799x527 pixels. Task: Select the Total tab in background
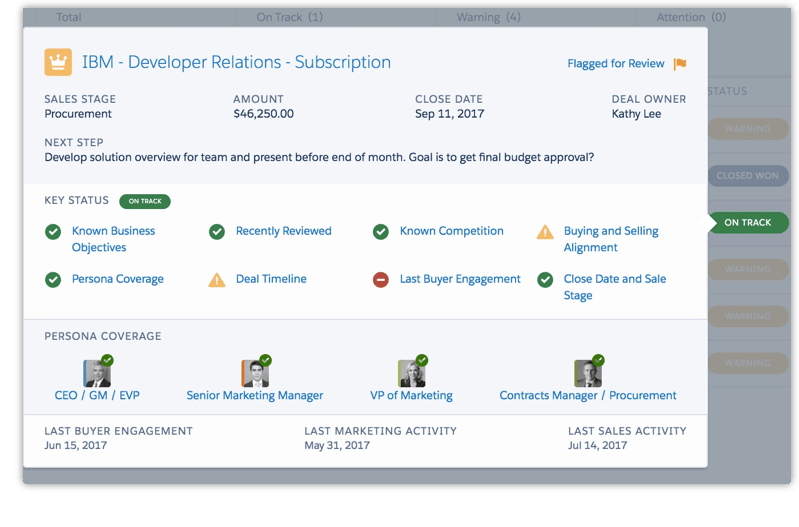click(x=69, y=17)
